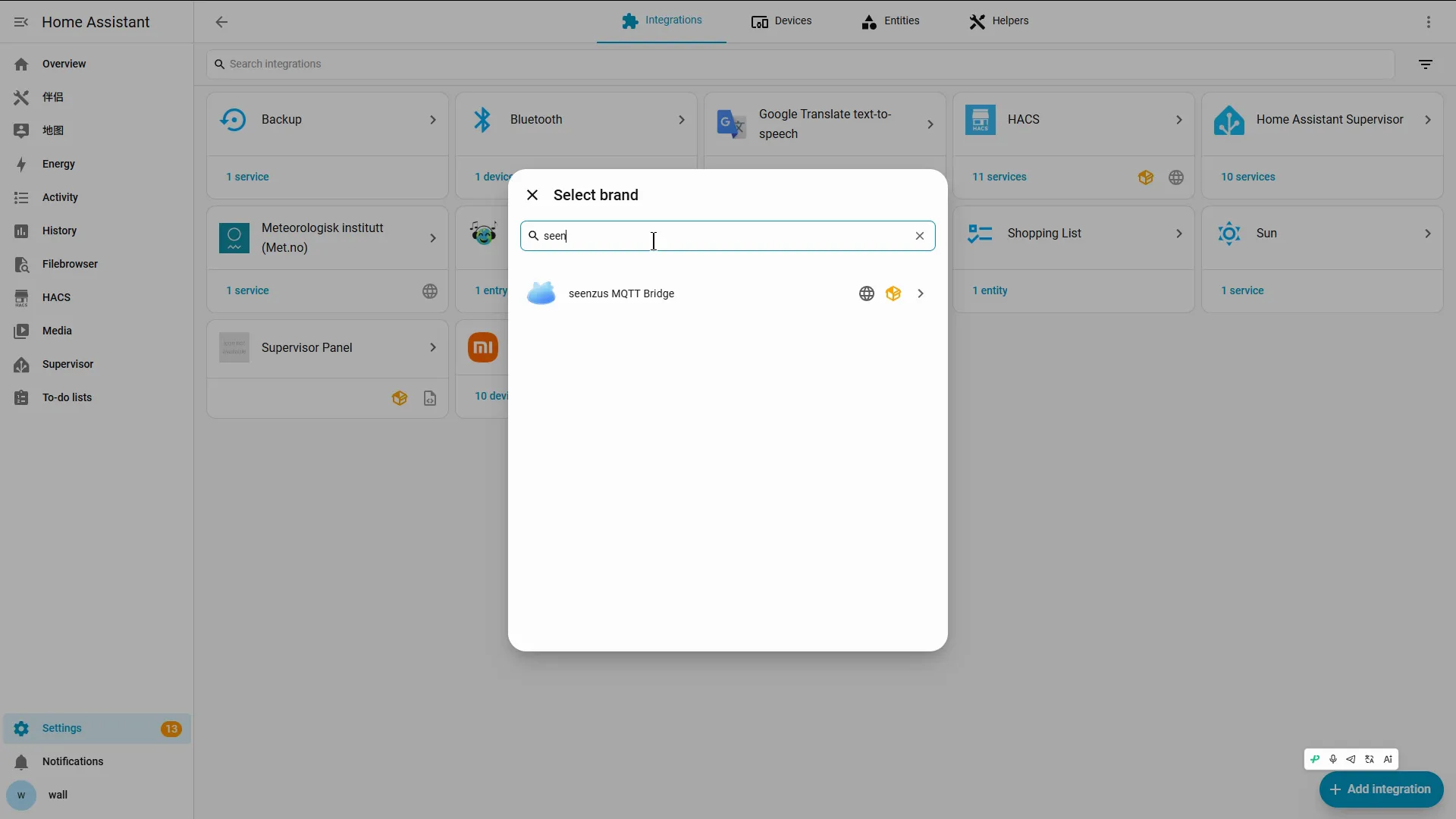The image size is (1456, 819).
Task: Open the 伴侣 sidebar item
Action: [96, 97]
